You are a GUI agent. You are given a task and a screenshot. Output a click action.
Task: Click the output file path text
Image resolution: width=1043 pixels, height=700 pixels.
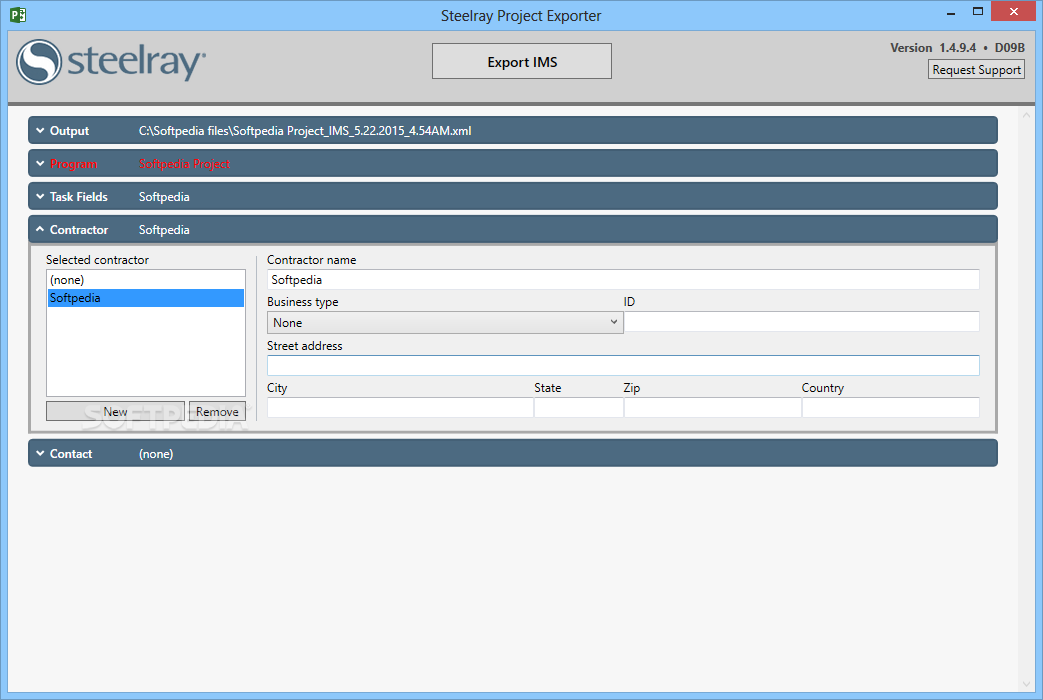pos(305,130)
